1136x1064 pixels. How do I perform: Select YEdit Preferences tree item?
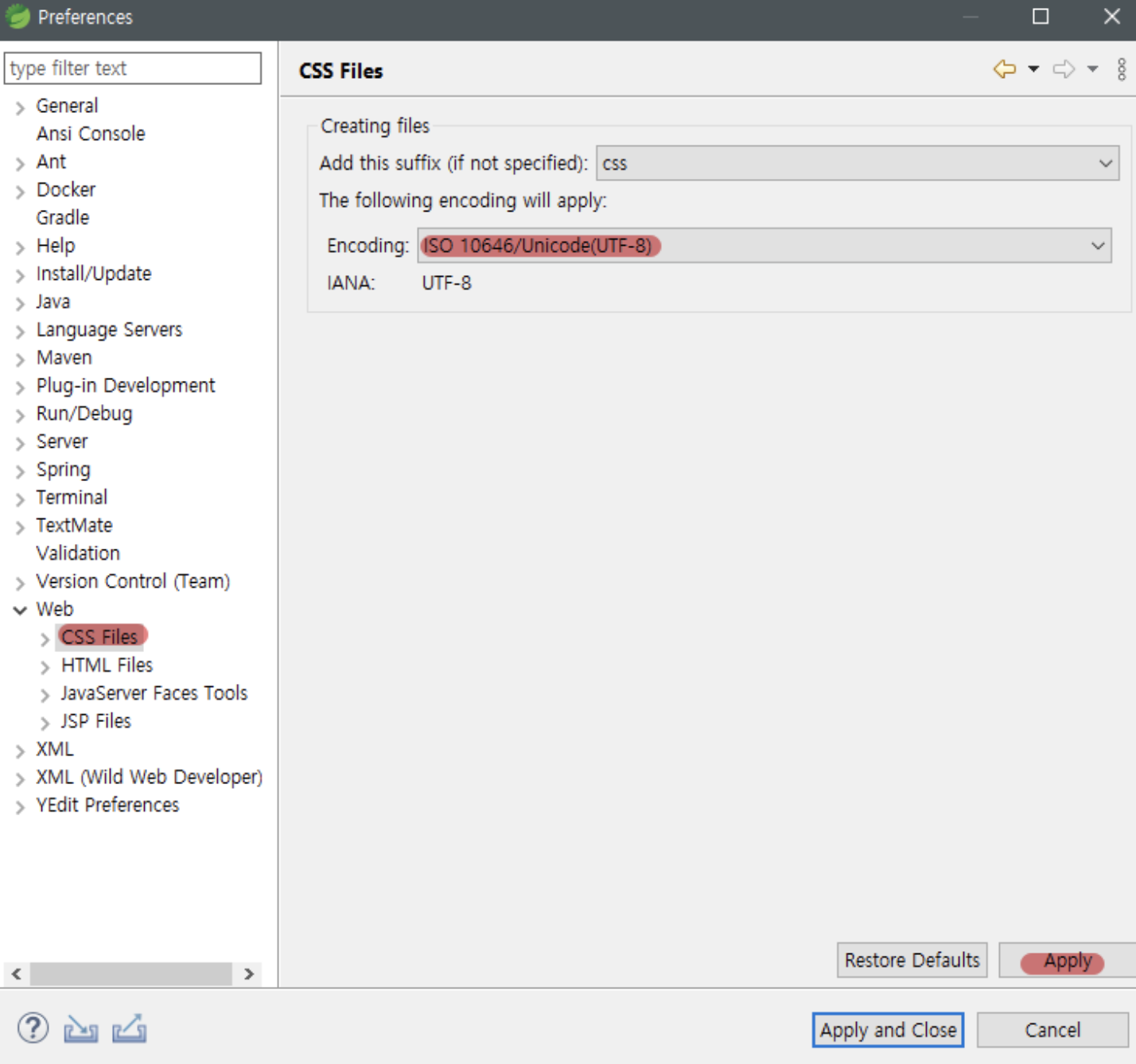pyautogui.click(x=107, y=805)
